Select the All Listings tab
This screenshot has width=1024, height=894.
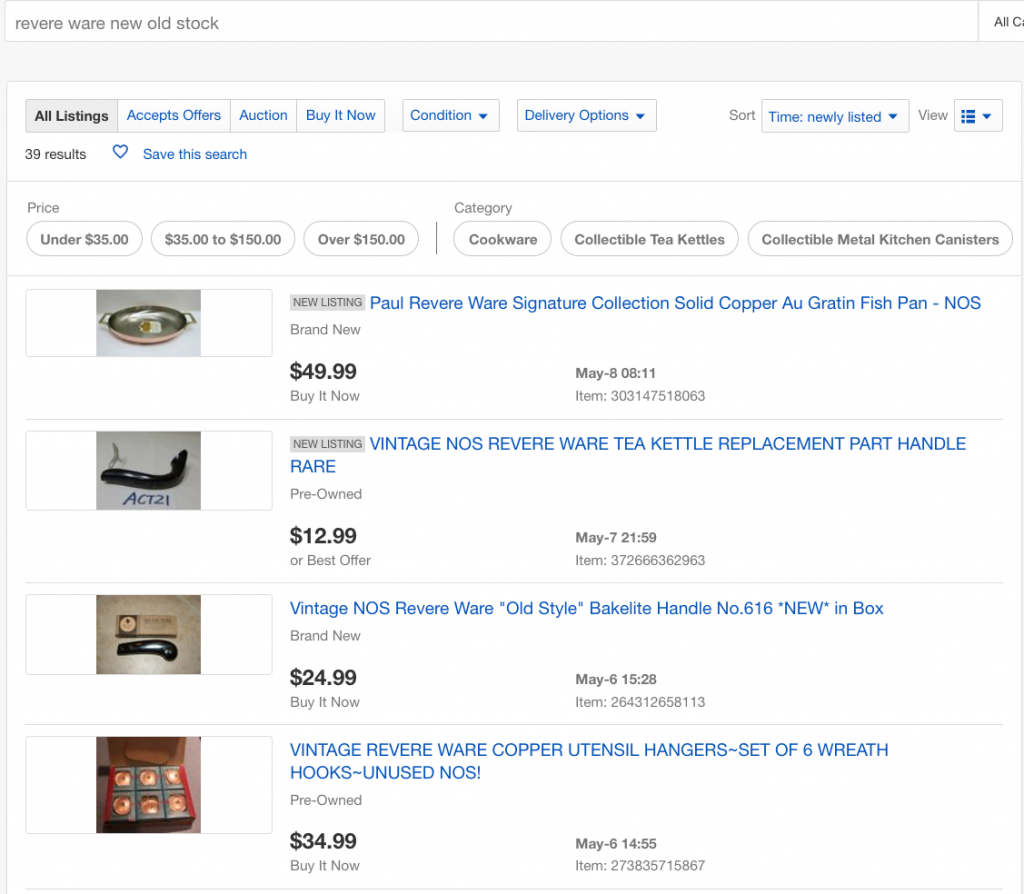[x=71, y=116]
